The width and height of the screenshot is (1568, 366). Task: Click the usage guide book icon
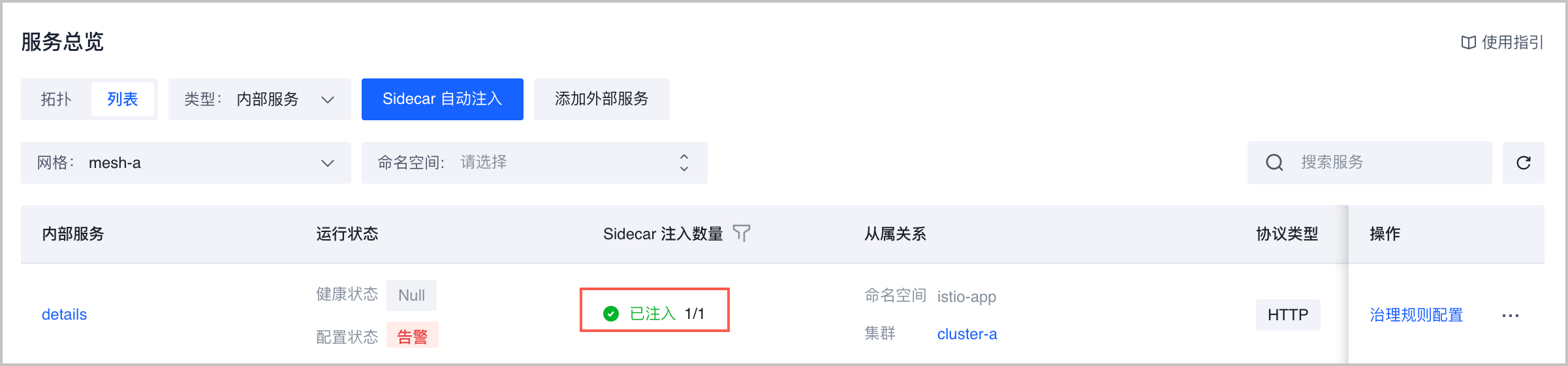[x=1468, y=43]
